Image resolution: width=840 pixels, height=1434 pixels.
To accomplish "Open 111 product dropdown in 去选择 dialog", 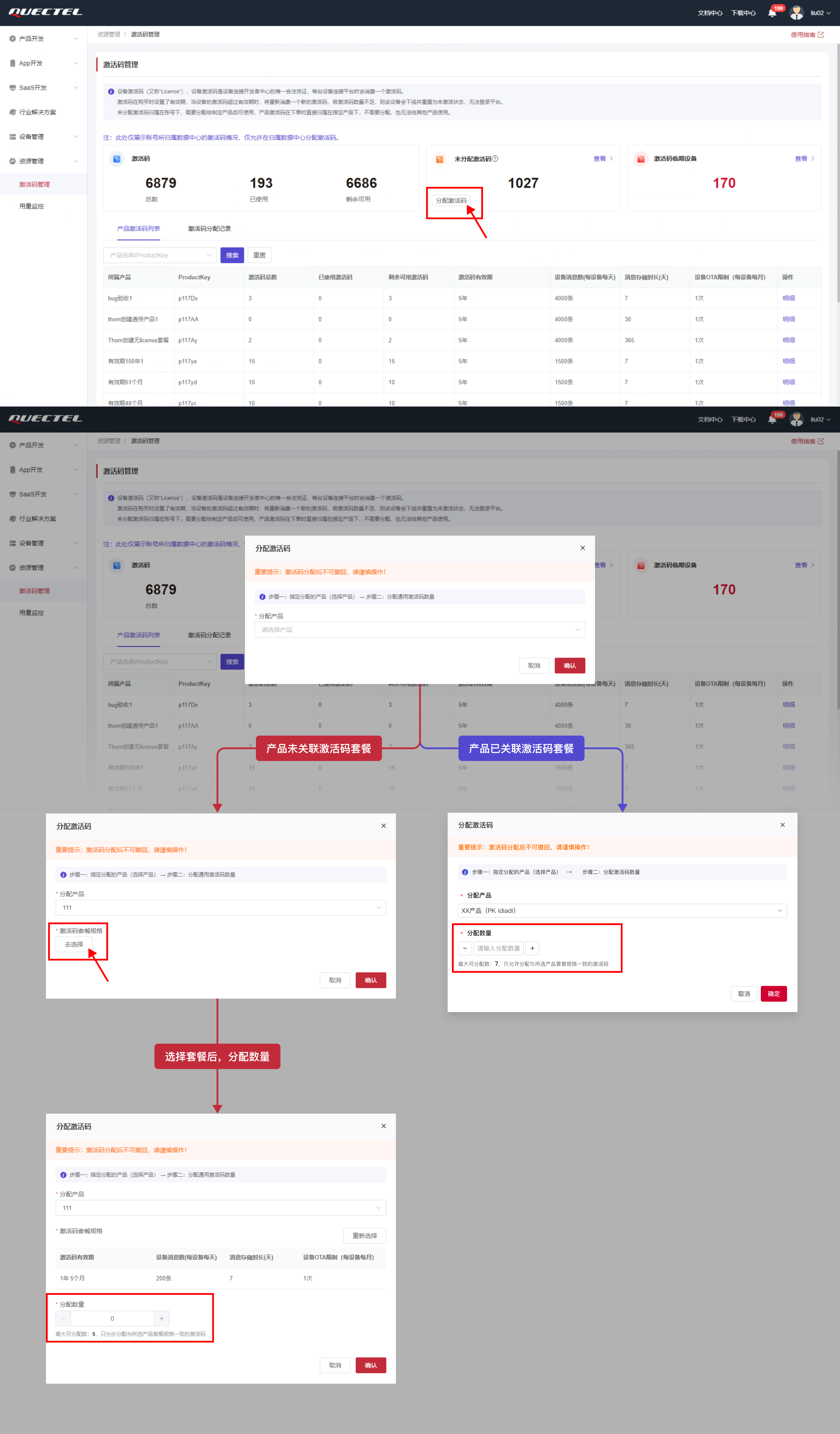I will 221,908.
